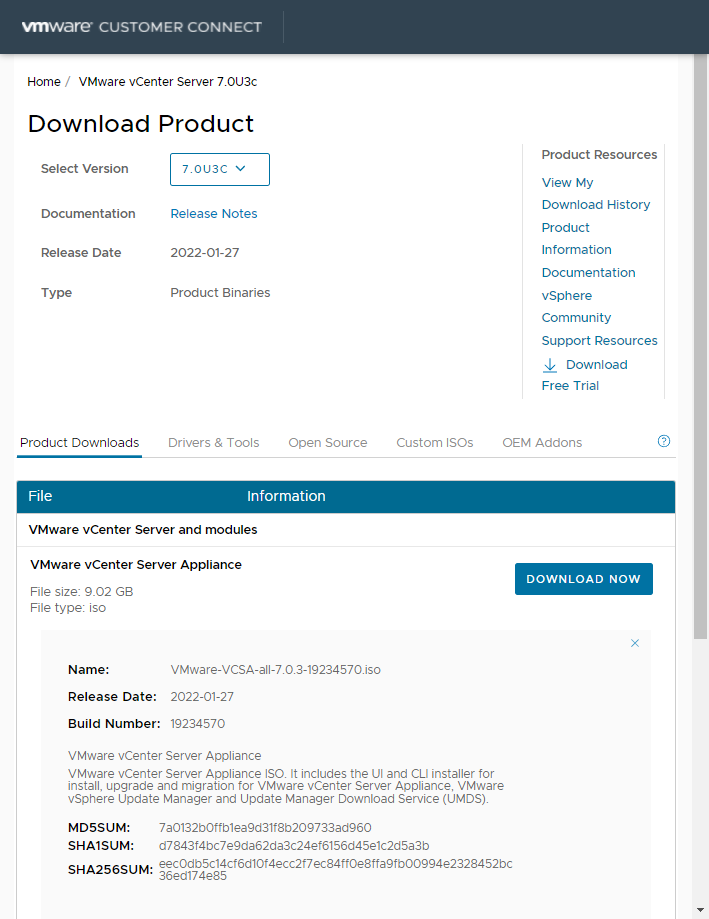Click the file name VMware-VCSA-all-7.0.3-19234570.iso

pos(275,669)
